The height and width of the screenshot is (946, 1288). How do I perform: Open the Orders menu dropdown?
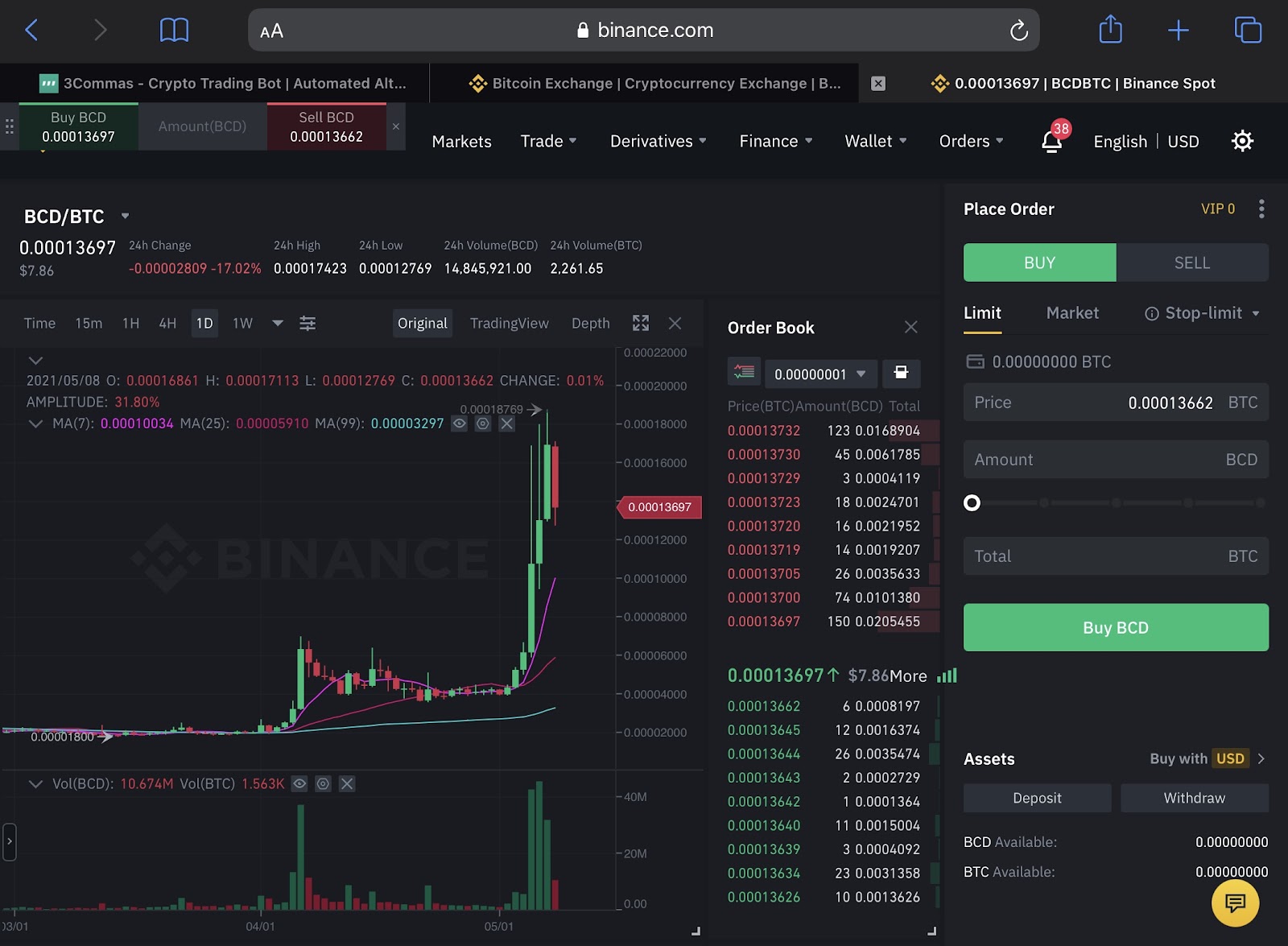click(x=971, y=141)
